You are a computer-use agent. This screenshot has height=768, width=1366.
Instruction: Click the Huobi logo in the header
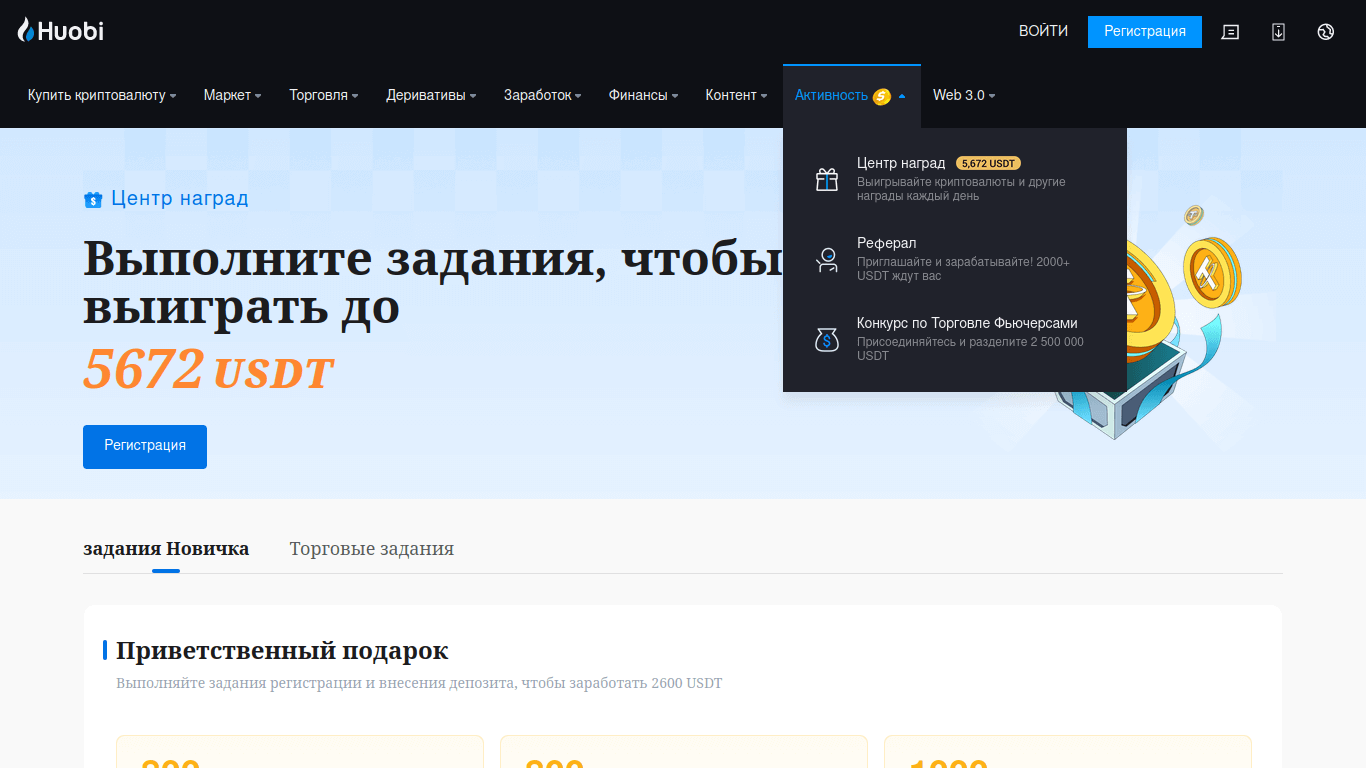click(60, 31)
